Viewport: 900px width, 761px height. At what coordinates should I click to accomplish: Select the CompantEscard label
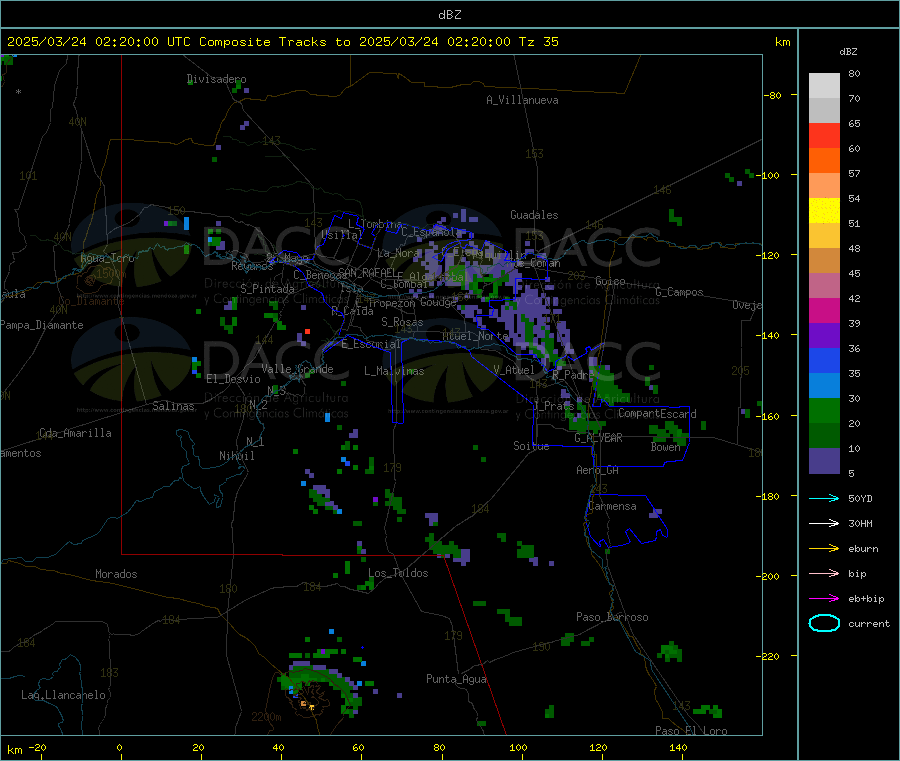pos(657,413)
